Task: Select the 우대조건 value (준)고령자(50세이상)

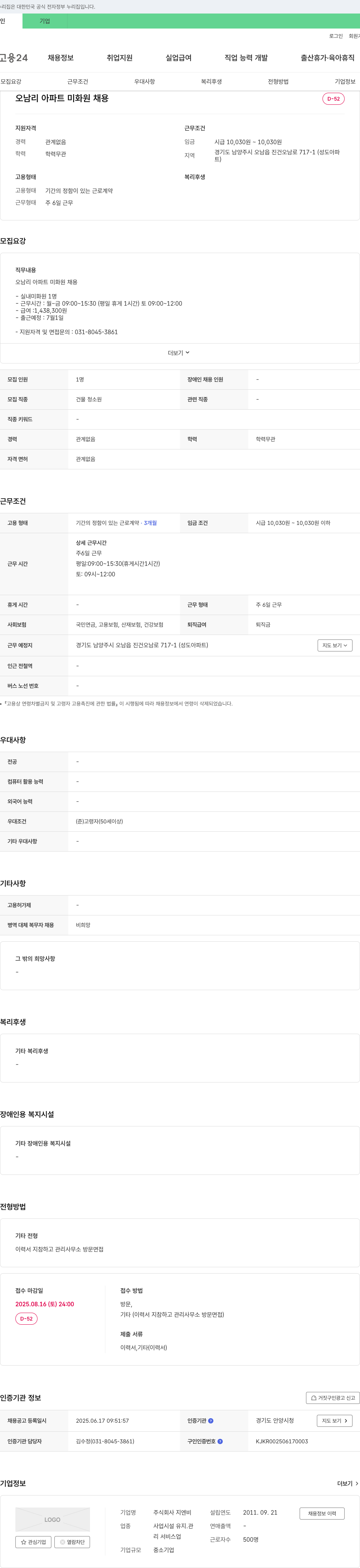Action: pyautogui.click(x=99, y=821)
